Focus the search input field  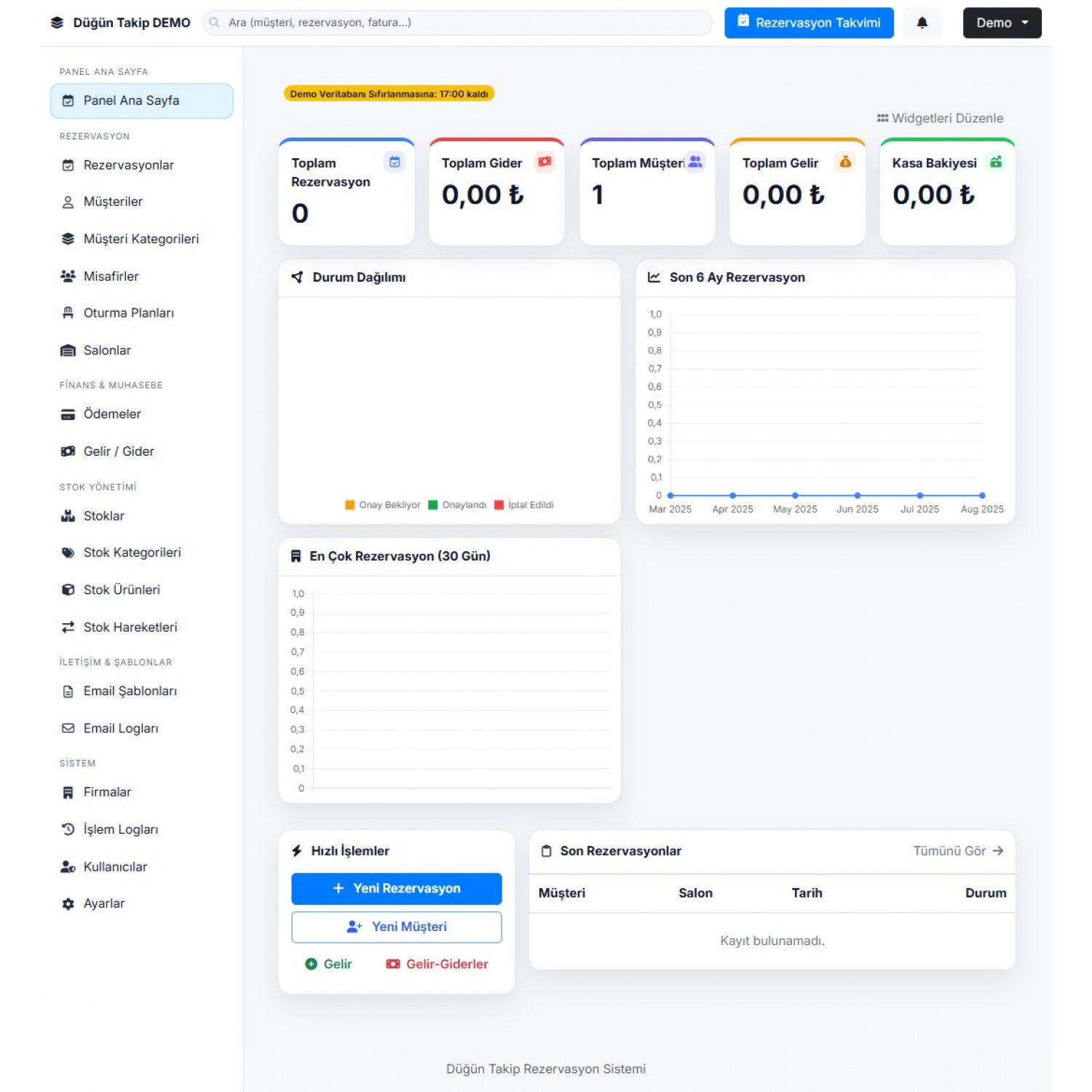pyautogui.click(x=459, y=23)
